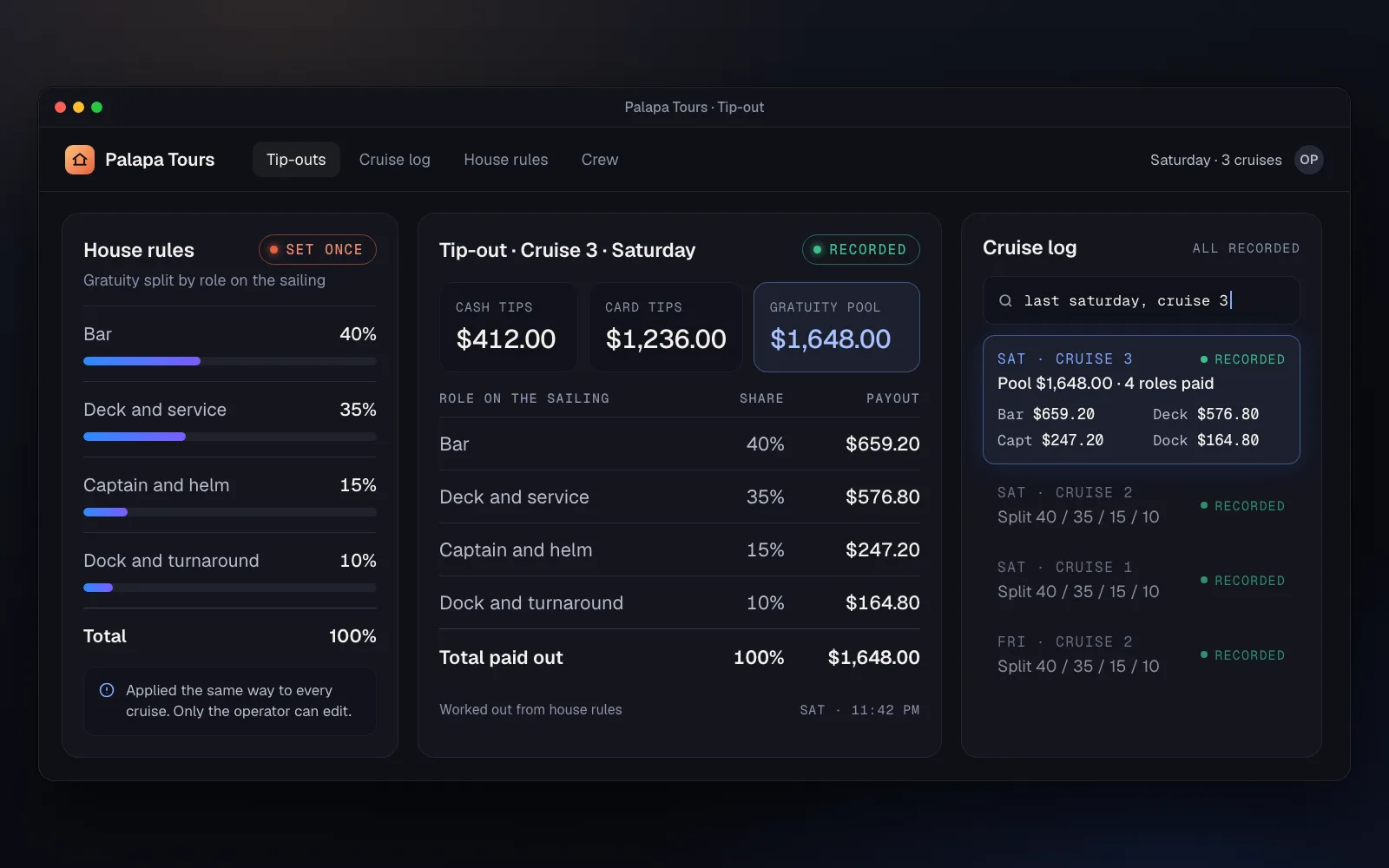Click the RECORDED status on FRI Cruise 2

click(x=1242, y=655)
